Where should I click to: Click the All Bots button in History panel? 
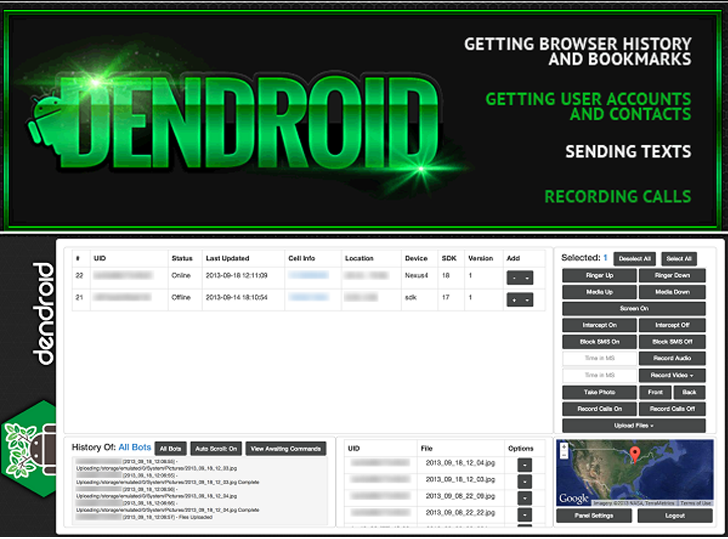point(170,448)
